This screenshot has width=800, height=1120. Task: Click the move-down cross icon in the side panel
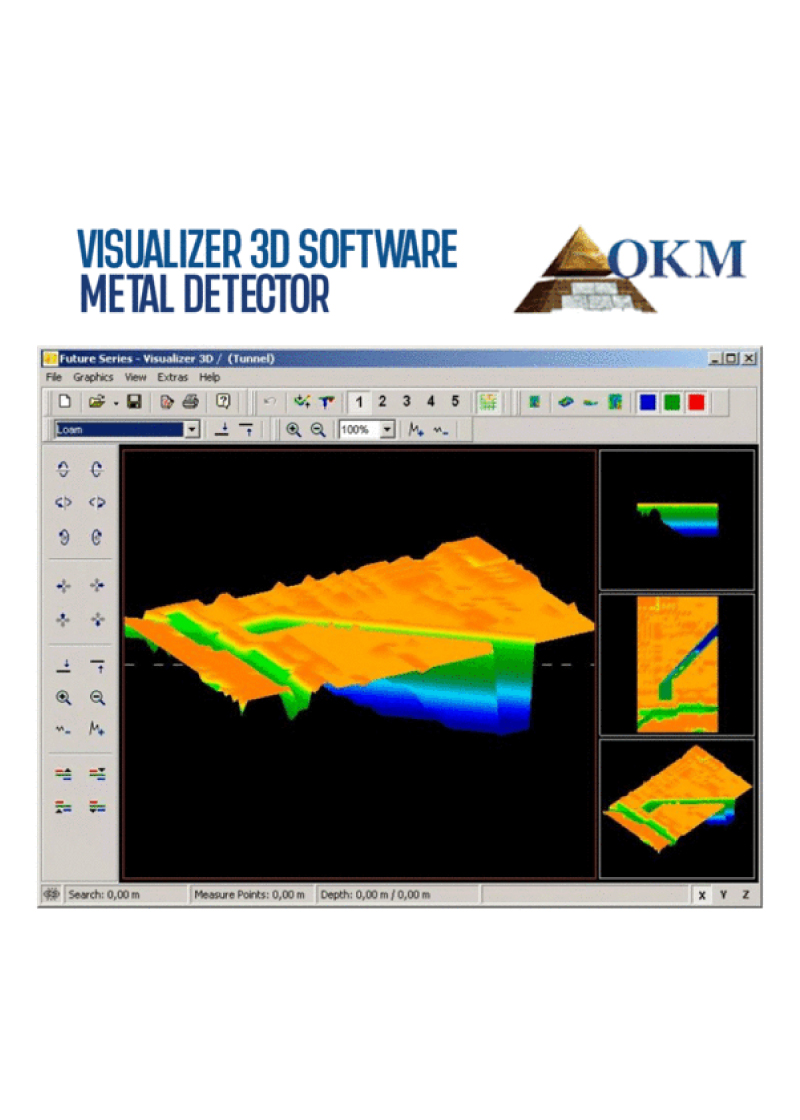97,619
